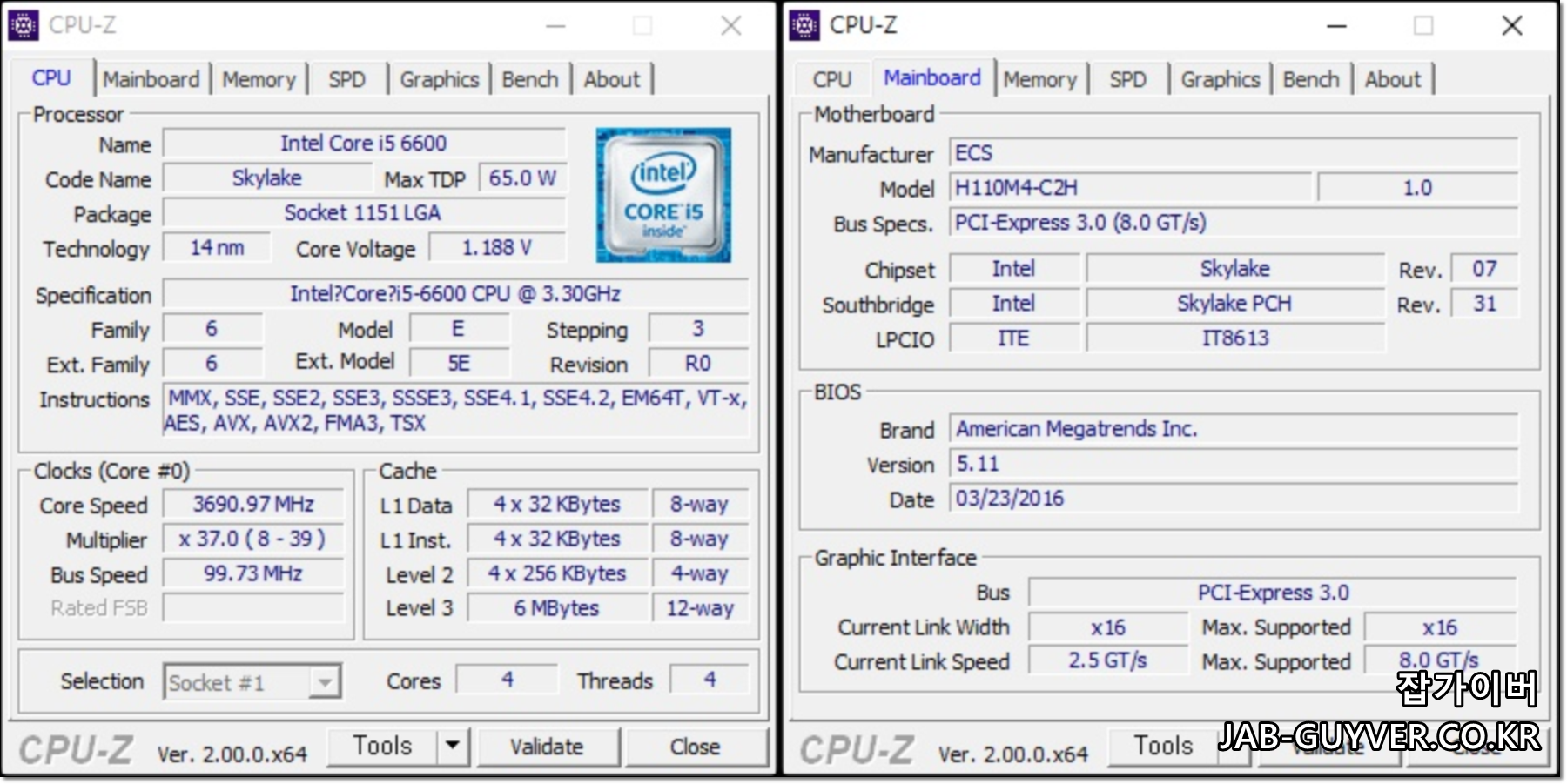Click Max TDP value '65.0 W'
The width and height of the screenshot is (1567, 784).
click(x=522, y=178)
